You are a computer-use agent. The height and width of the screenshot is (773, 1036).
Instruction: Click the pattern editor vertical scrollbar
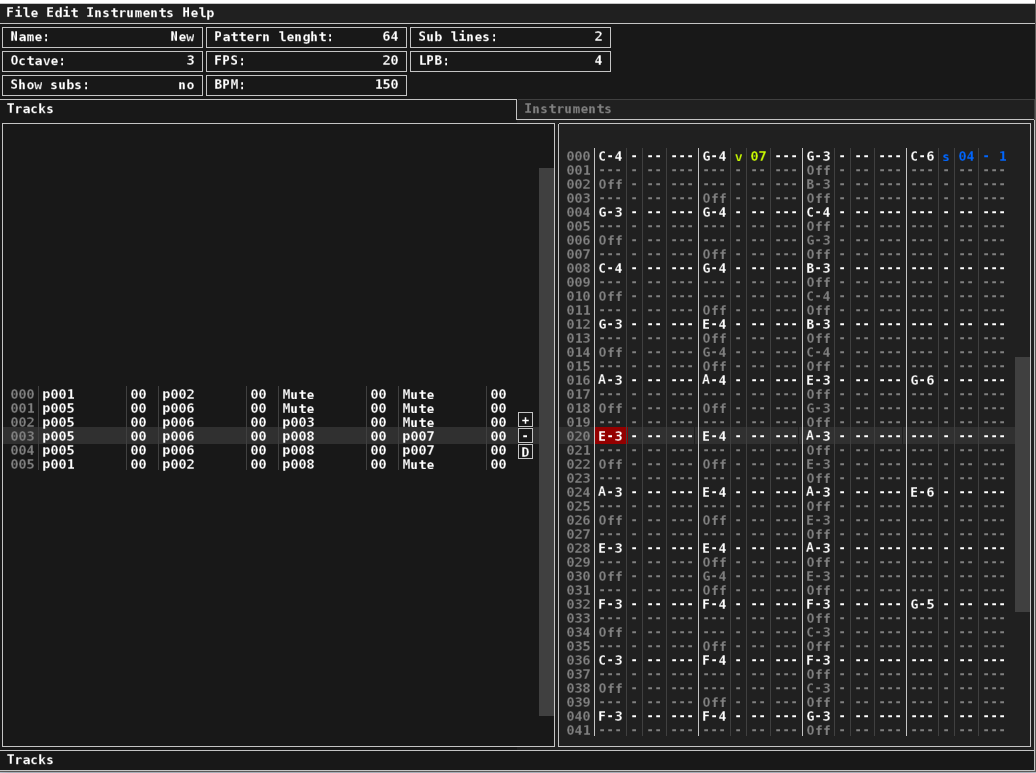[1021, 484]
